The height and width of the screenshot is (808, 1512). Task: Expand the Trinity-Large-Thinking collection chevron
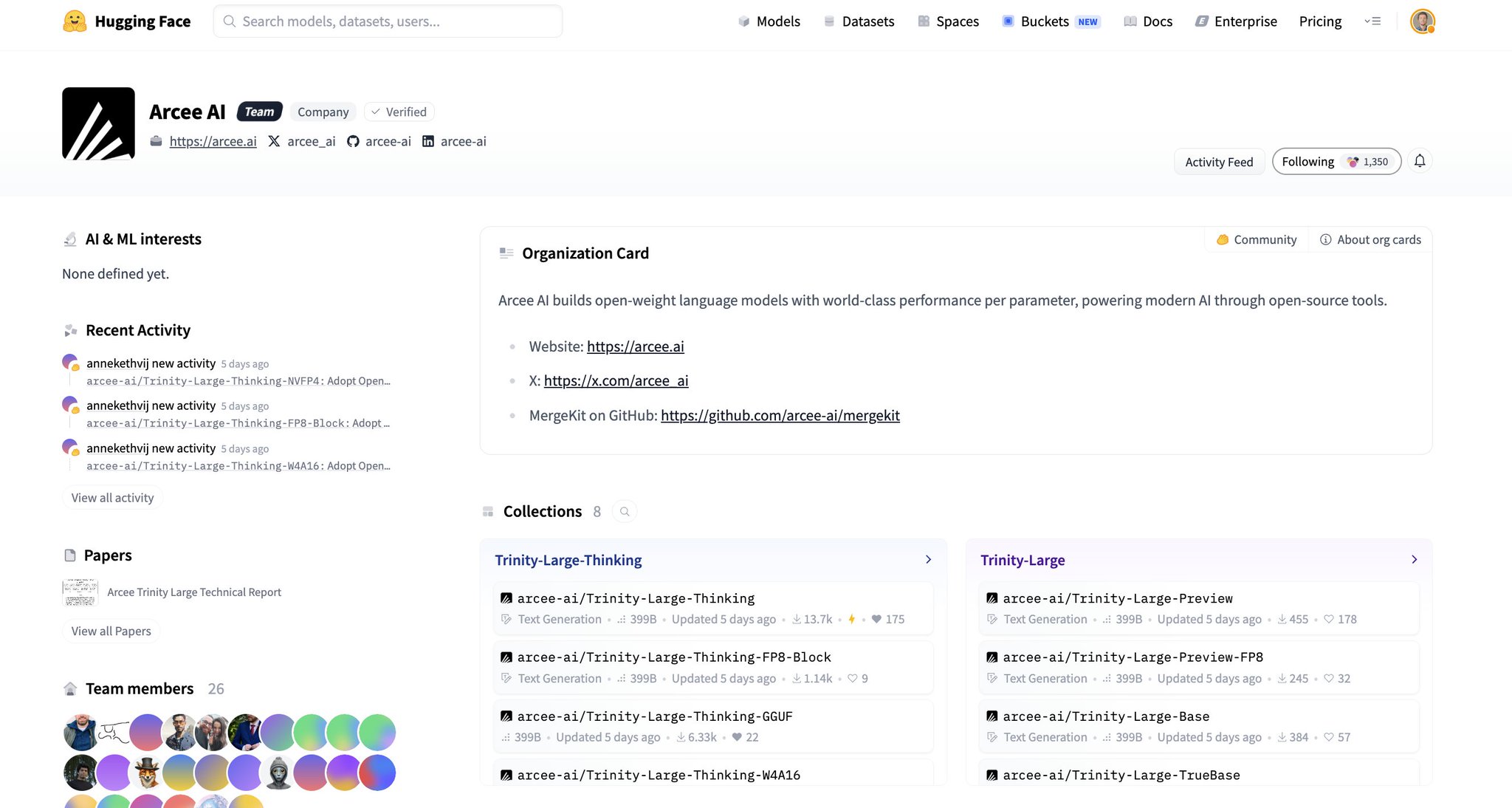928,560
